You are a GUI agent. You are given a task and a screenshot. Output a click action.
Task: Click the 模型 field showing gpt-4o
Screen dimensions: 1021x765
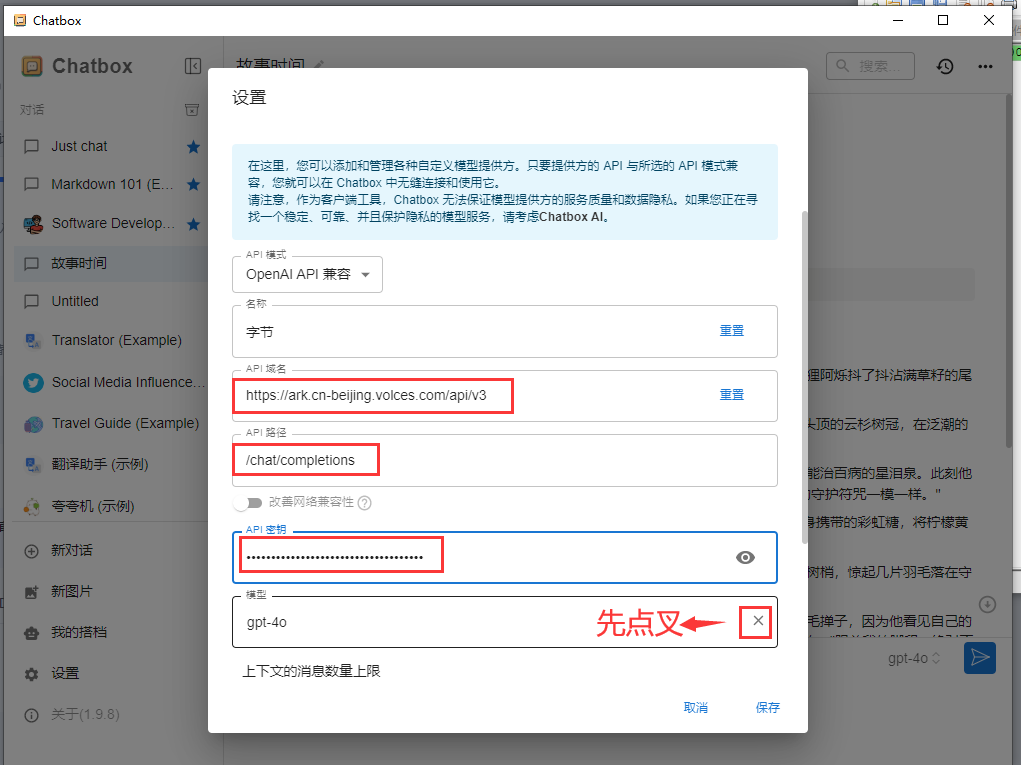pos(505,622)
